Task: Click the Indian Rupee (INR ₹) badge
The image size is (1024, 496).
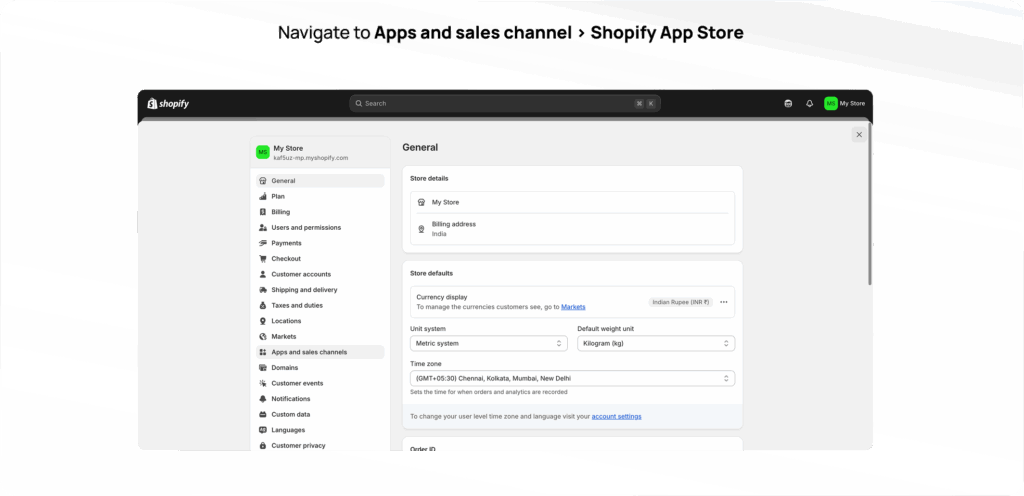Action: tap(680, 302)
